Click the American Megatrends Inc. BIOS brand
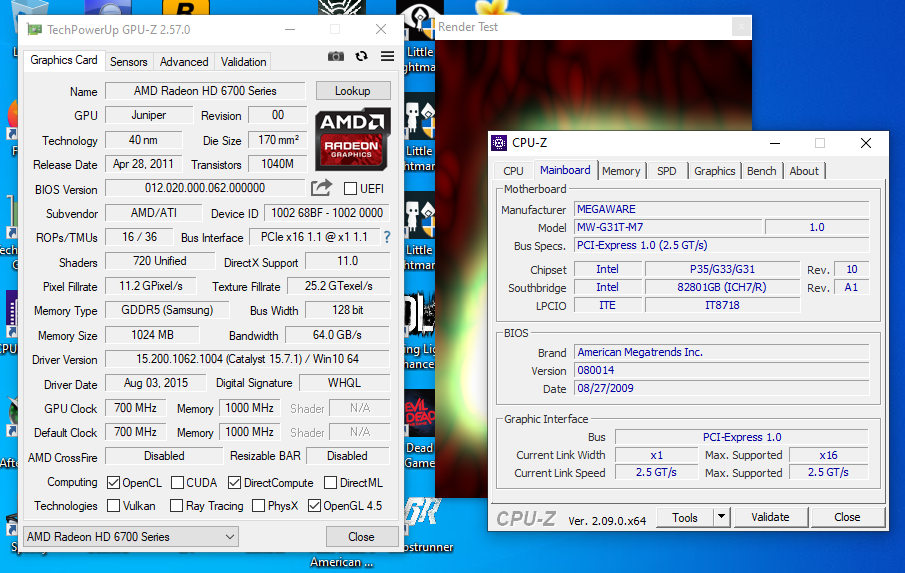 pyautogui.click(x=721, y=352)
